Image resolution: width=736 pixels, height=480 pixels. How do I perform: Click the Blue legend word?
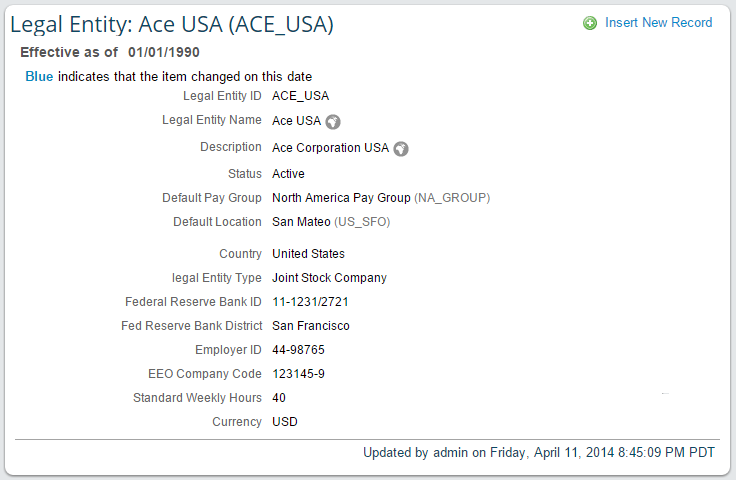coord(39,76)
